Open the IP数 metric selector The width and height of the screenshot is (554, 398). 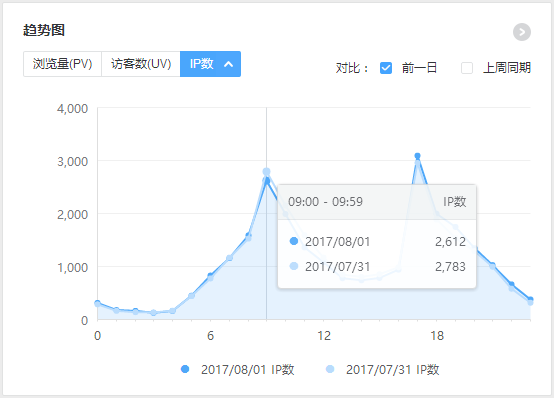210,64
